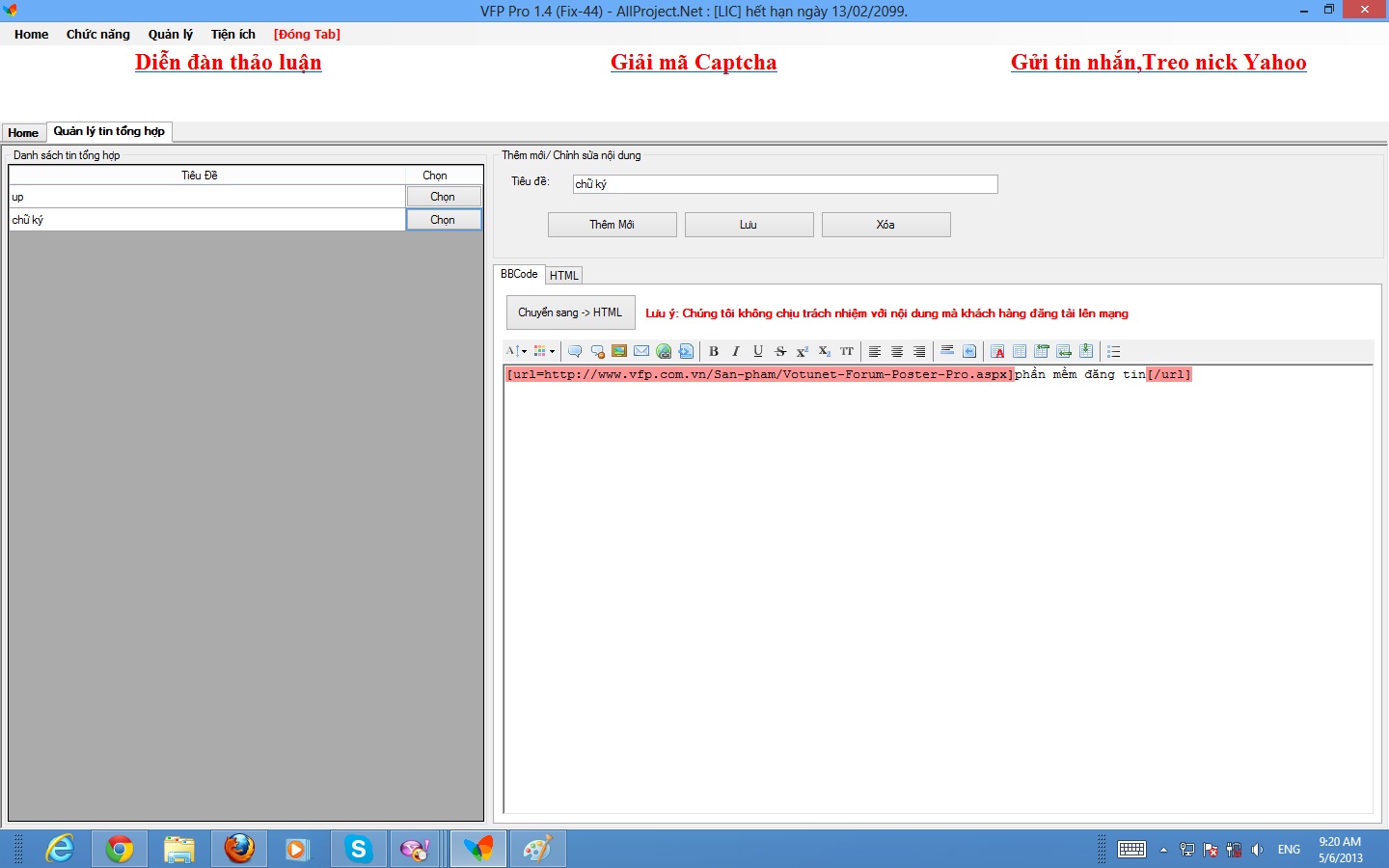
Task: Click the table icon with downward green arrow
Action: [1086, 351]
